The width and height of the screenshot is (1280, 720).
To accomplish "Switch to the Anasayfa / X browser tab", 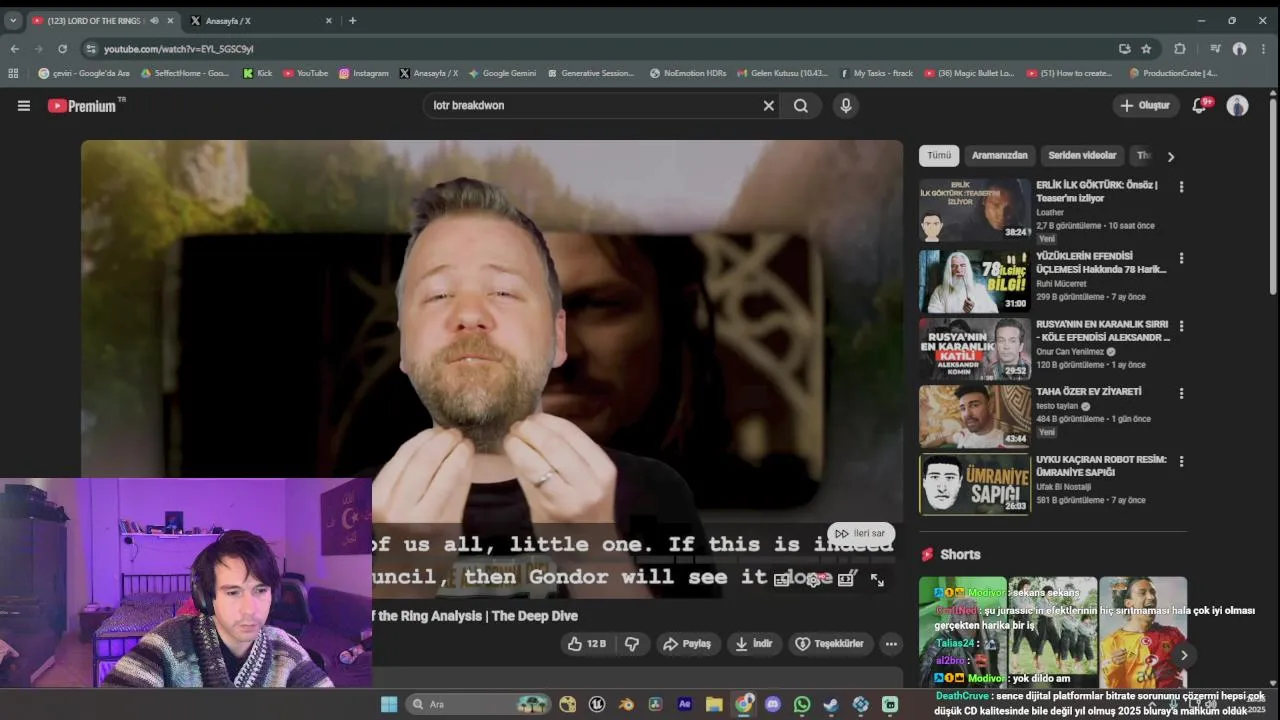I will click(258, 20).
